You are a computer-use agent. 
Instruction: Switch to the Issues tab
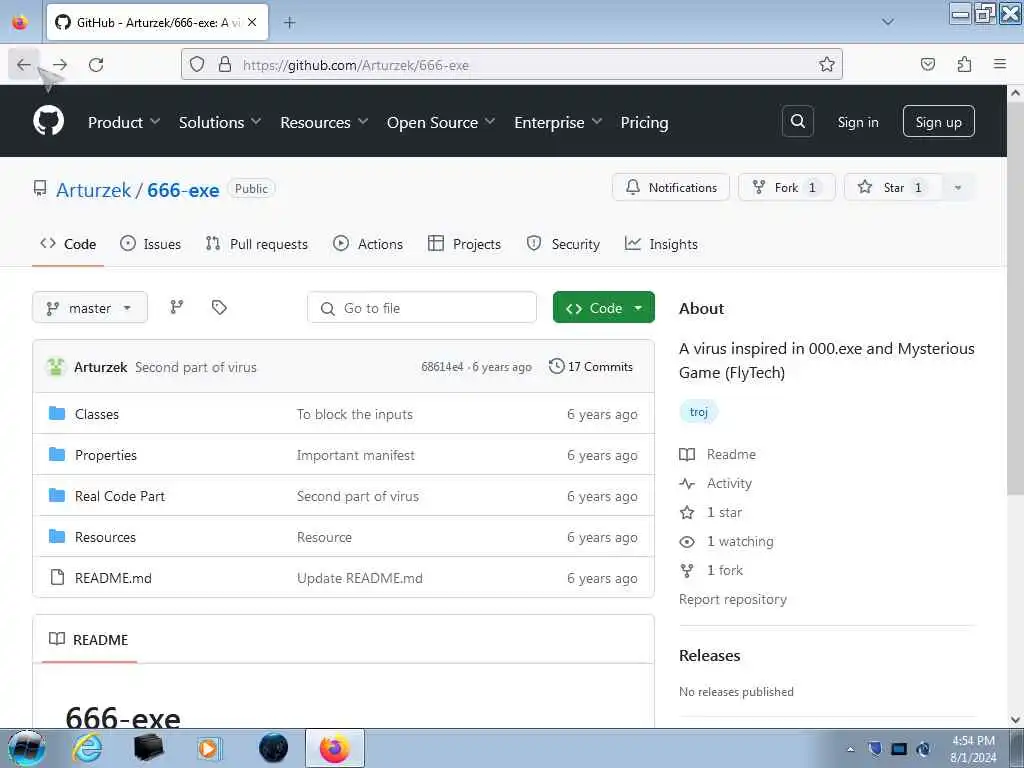(x=150, y=244)
